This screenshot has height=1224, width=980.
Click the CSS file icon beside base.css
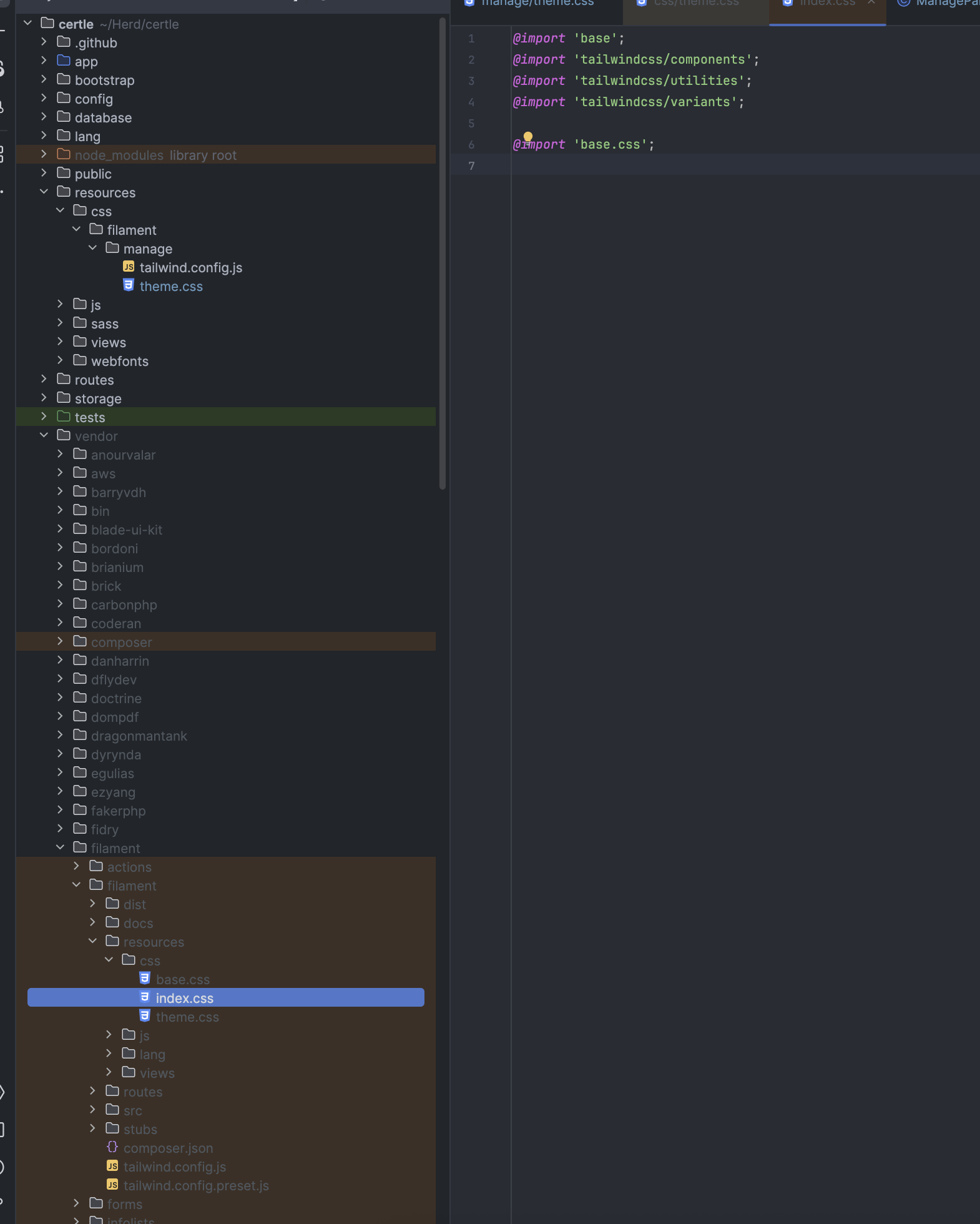click(145, 979)
